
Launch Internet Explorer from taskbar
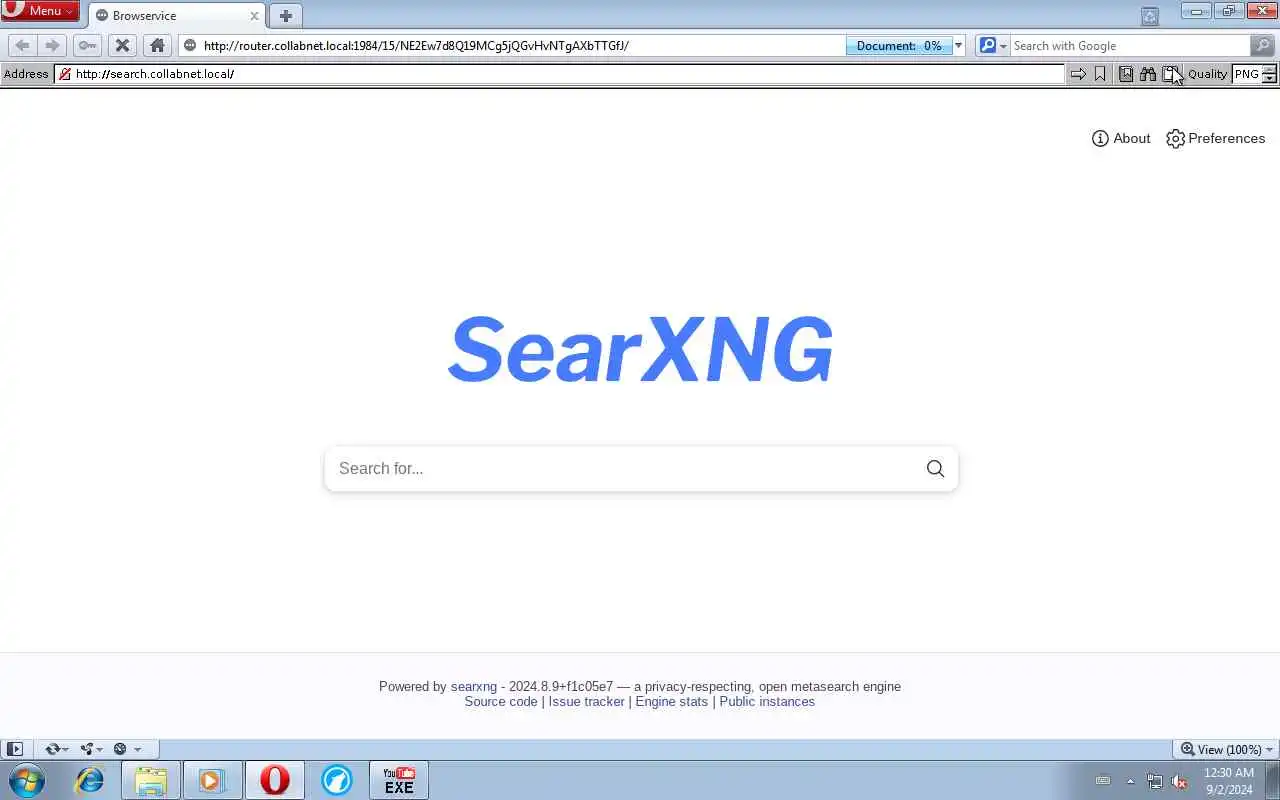tap(90, 780)
